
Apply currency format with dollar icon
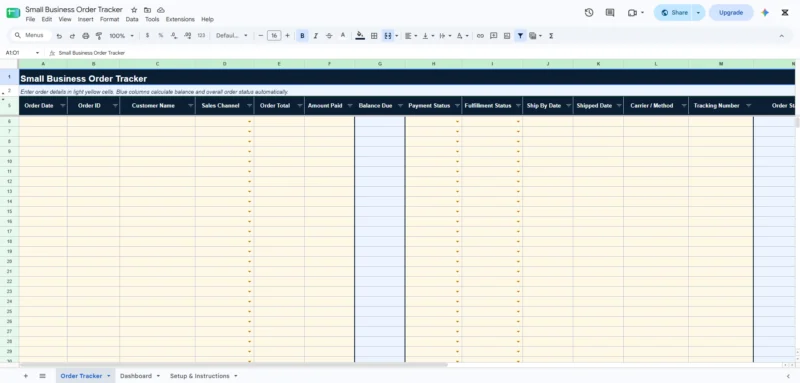pyautogui.click(x=147, y=36)
